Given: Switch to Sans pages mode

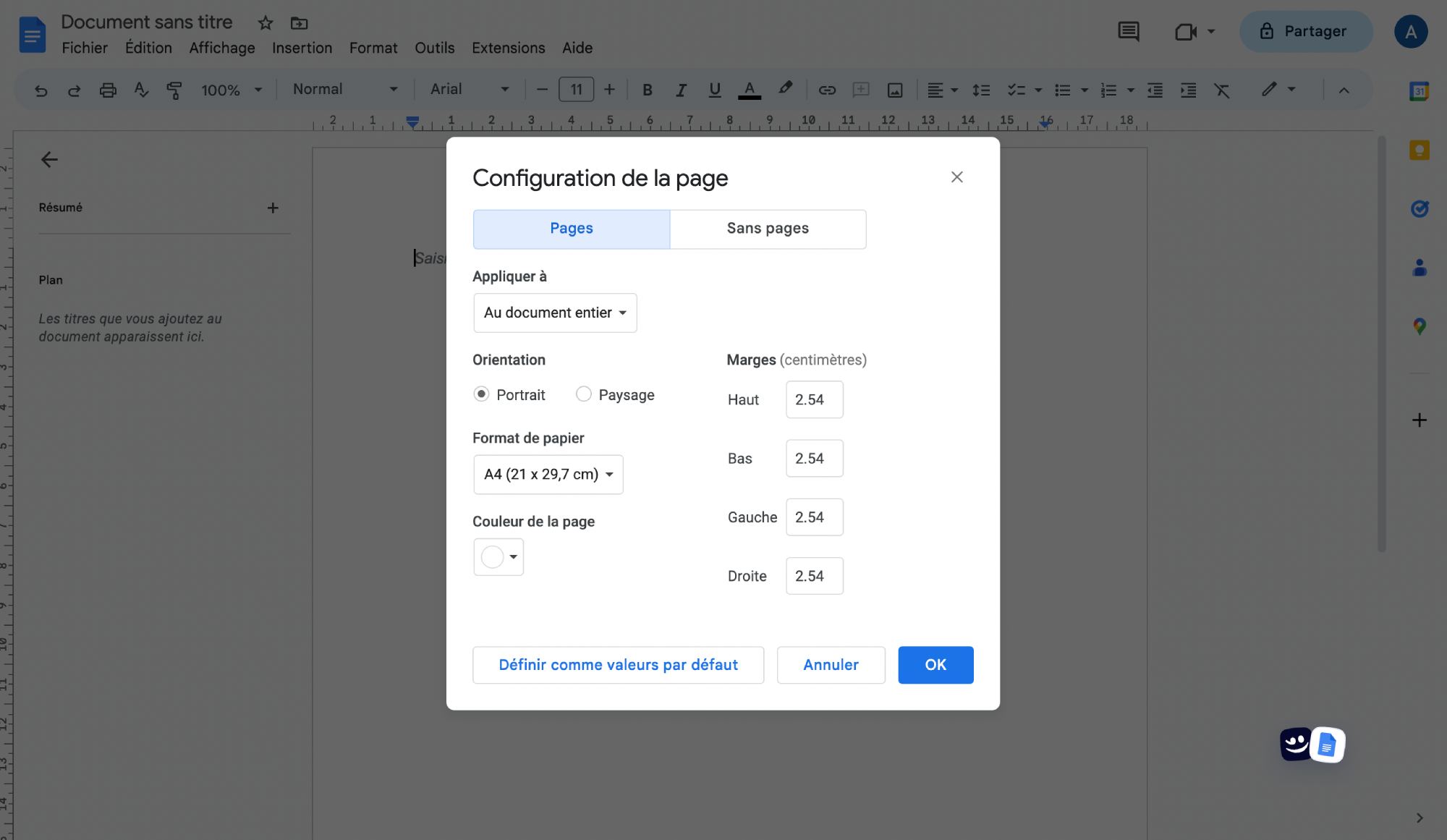Looking at the screenshot, I should pos(768,229).
